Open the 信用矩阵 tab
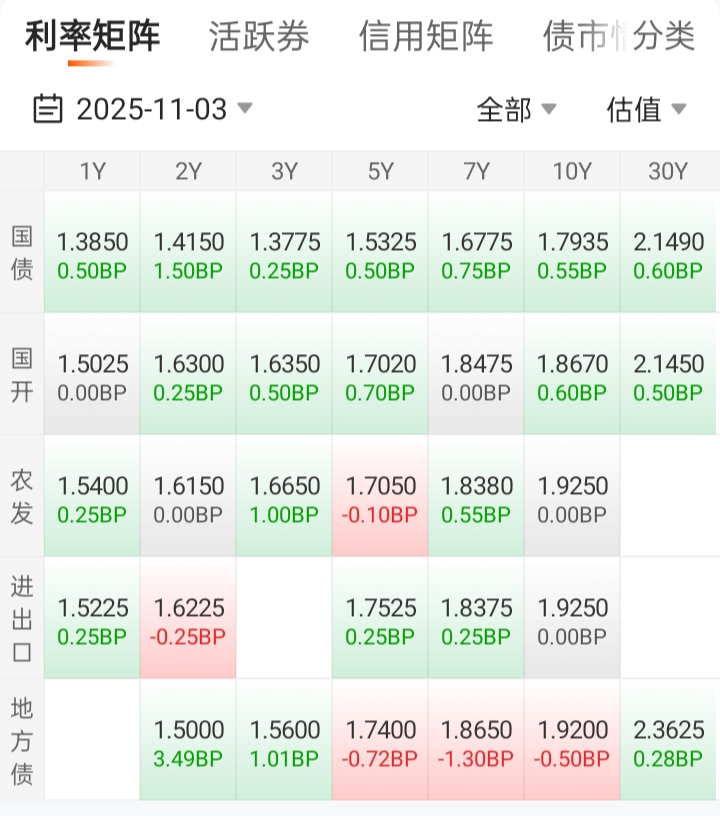This screenshot has height=820, width=720. 426,37
